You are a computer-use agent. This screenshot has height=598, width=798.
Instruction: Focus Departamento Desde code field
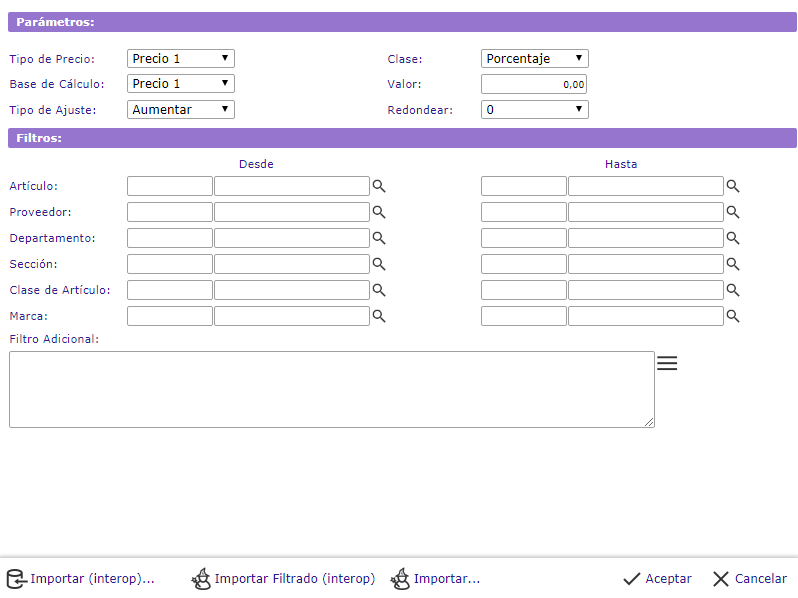[x=170, y=238]
